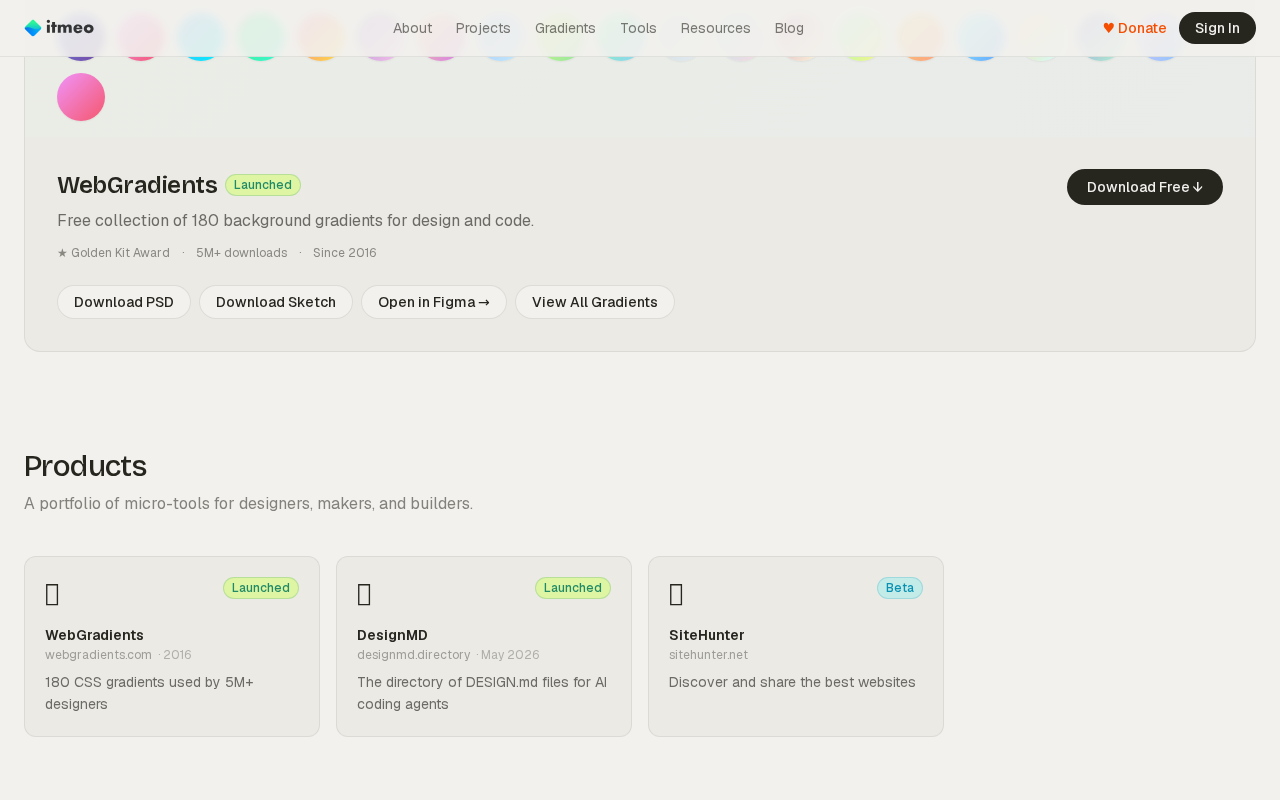Open the WebGradients product card

pos(172,646)
